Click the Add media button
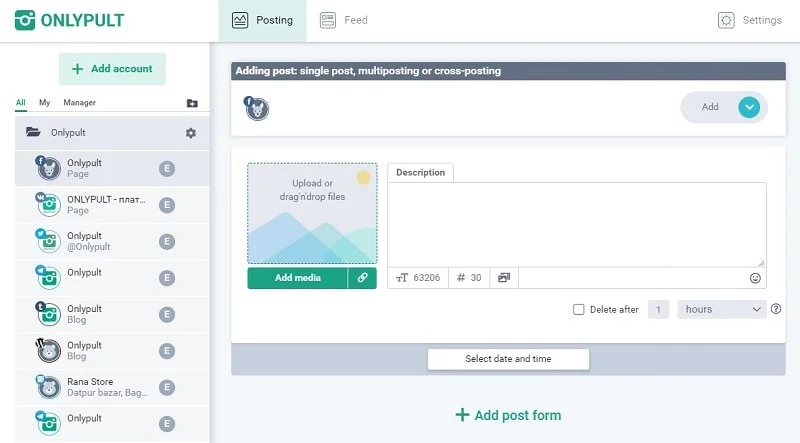The image size is (800, 443). tap(298, 278)
